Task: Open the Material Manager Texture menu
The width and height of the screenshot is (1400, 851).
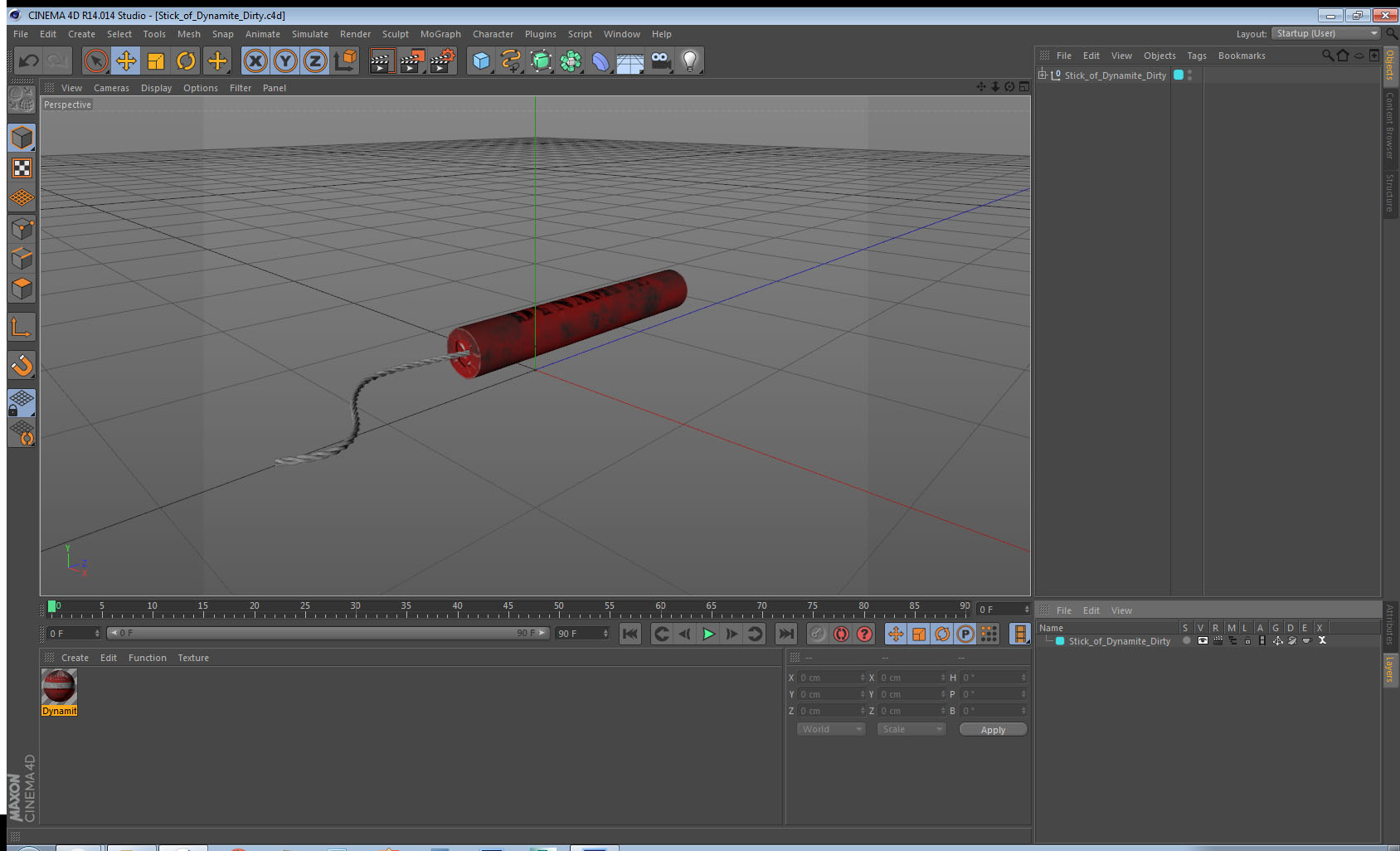Action: coord(193,658)
